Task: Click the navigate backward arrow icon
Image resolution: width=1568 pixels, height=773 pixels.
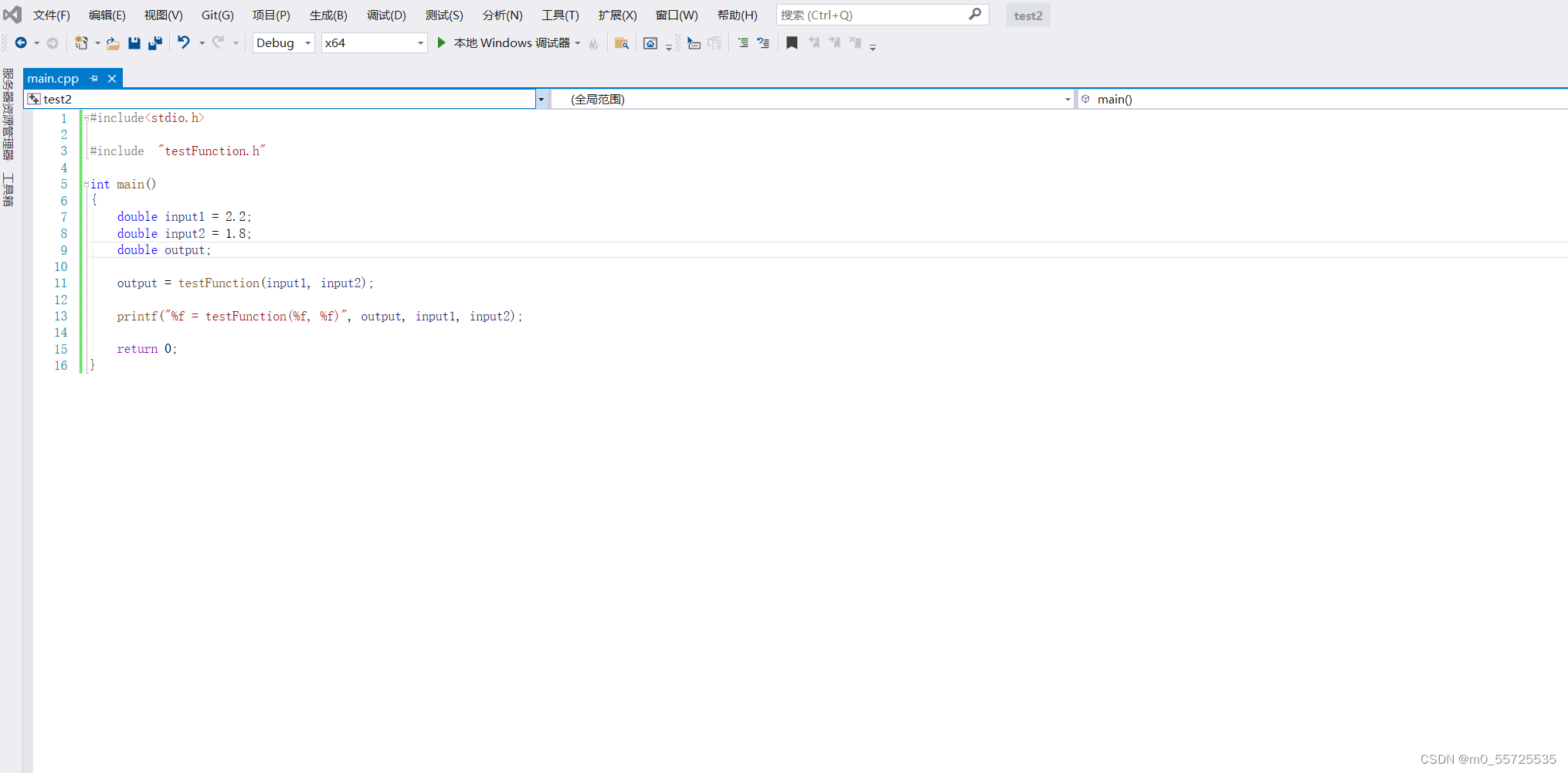Action: coord(22,42)
